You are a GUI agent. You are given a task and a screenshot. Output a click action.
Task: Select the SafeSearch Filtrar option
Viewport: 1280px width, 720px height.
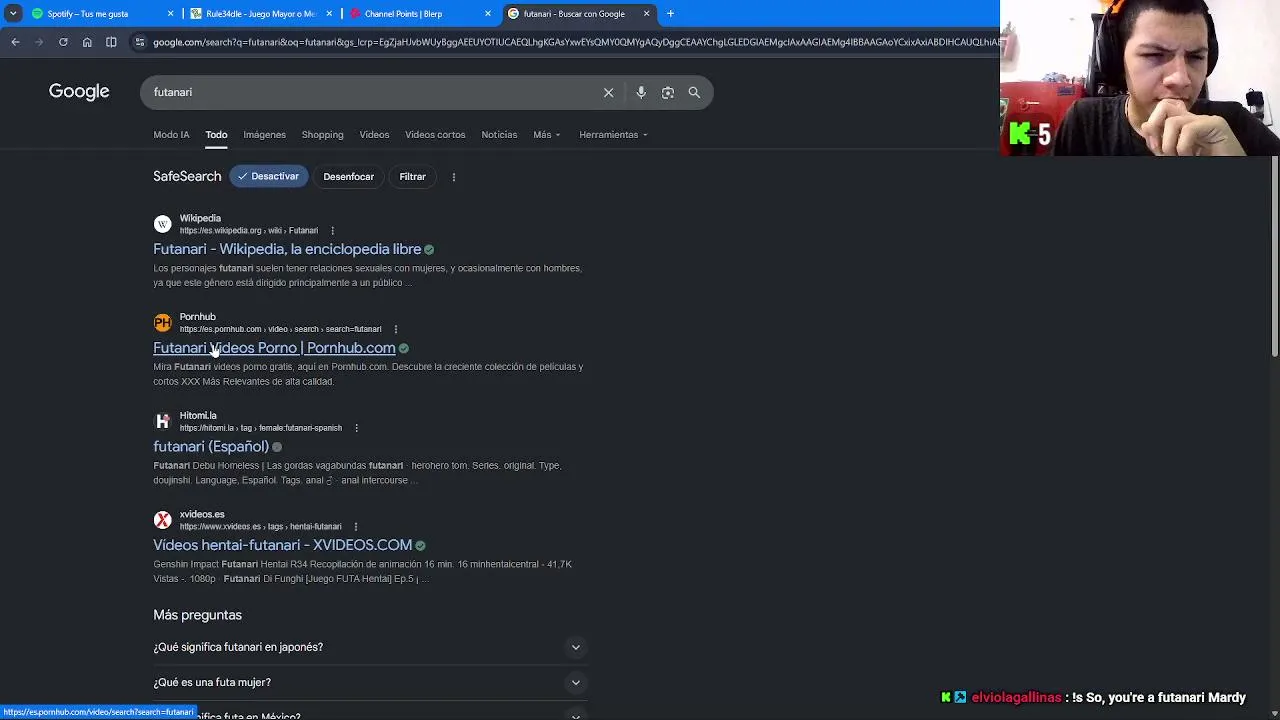click(x=412, y=177)
